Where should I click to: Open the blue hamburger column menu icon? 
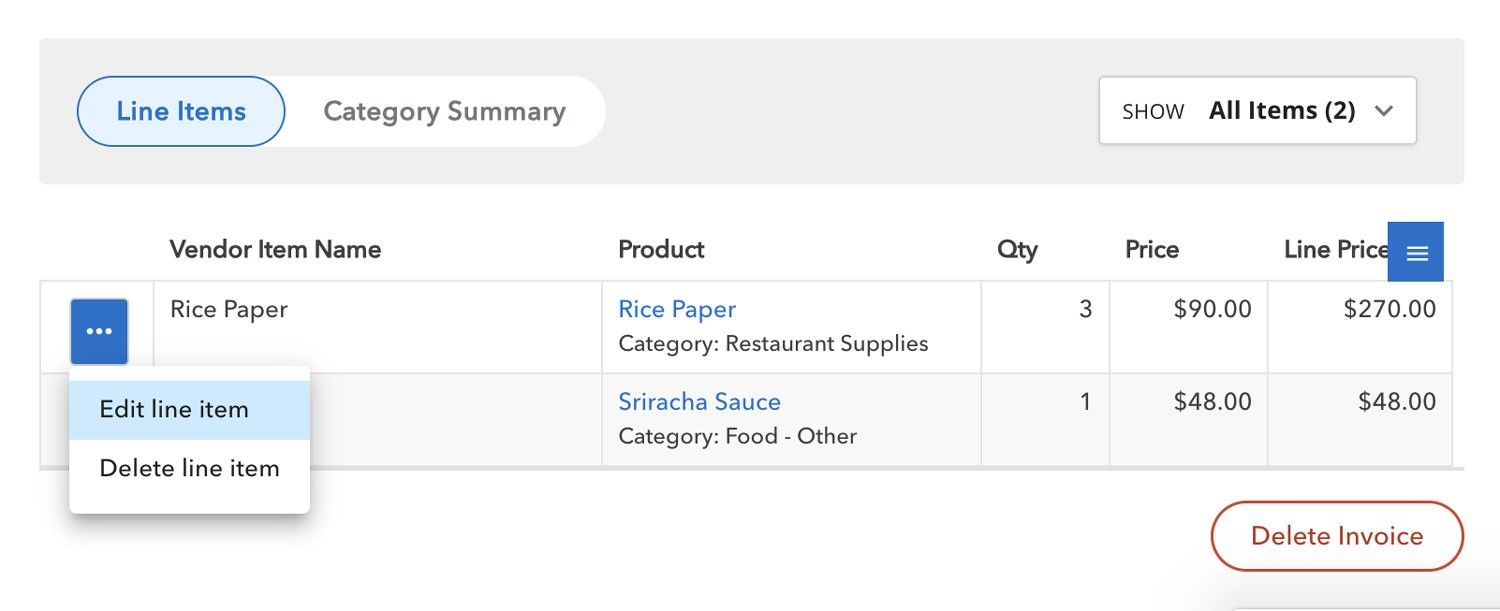tap(1416, 252)
